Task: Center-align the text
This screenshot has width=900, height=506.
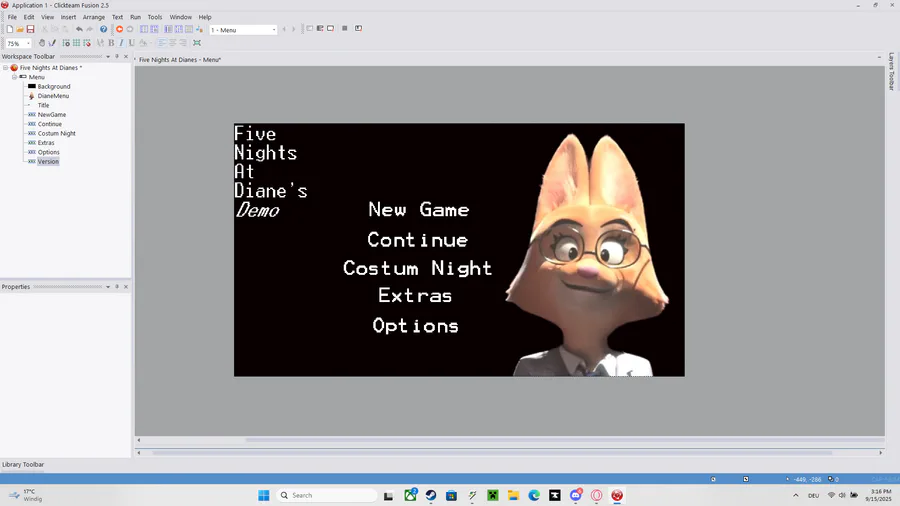Action: coord(173,43)
